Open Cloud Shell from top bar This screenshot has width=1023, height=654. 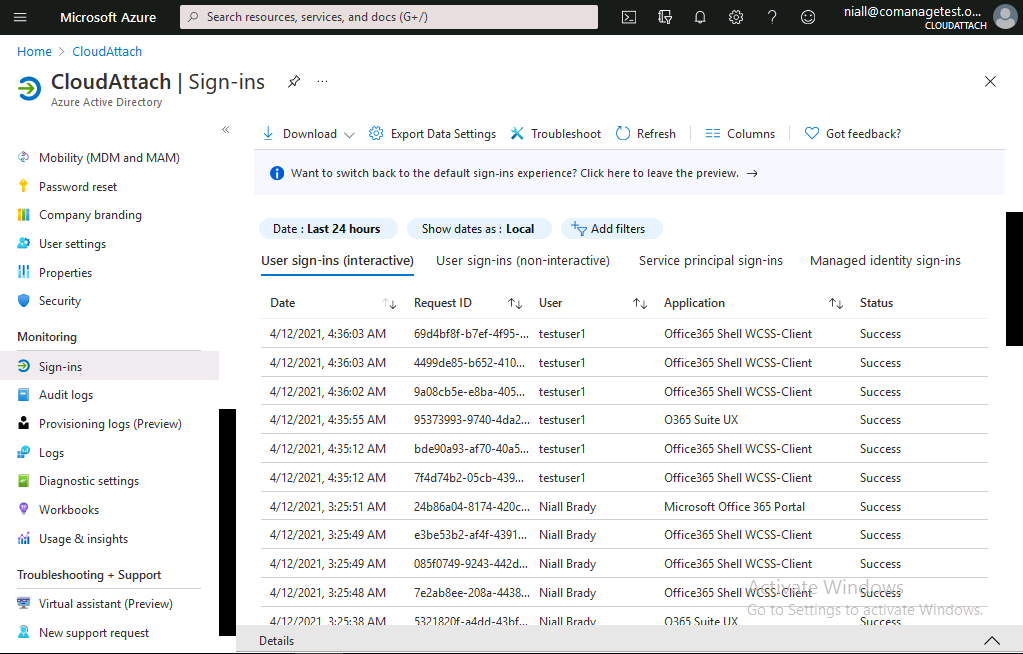(629, 17)
